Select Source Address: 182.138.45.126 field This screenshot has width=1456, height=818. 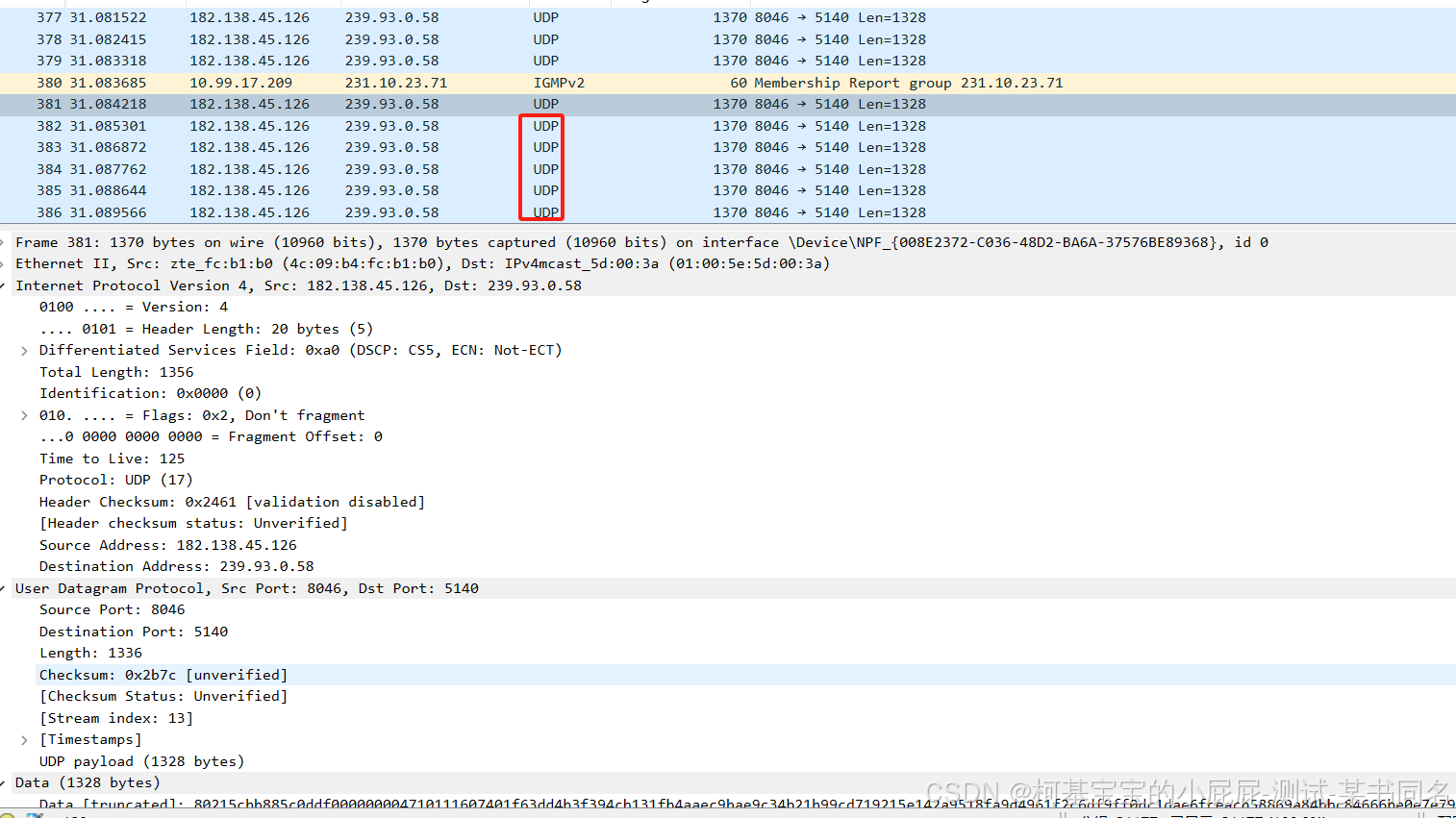click(x=168, y=545)
